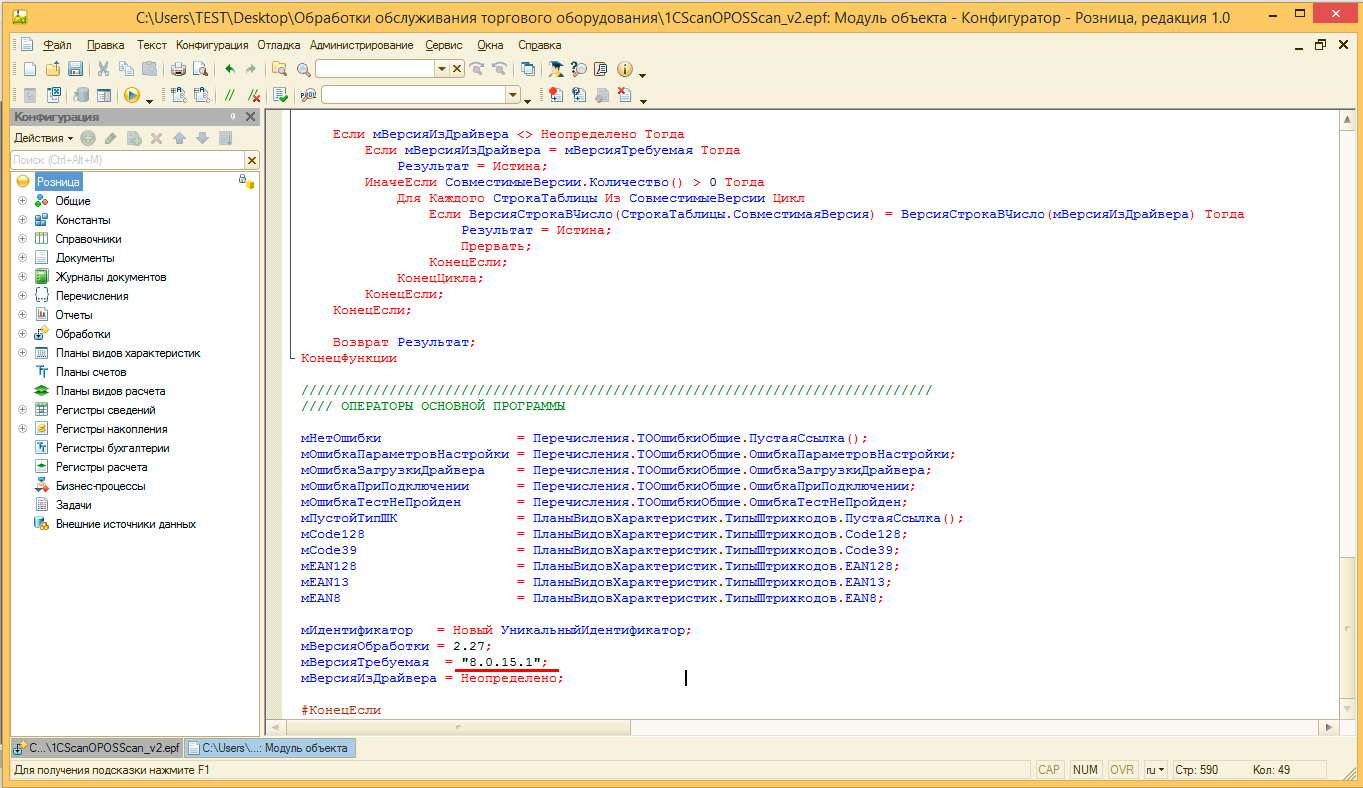This screenshot has width=1363, height=788.
Task: Click the Print icon in toolbar
Action: 178,69
